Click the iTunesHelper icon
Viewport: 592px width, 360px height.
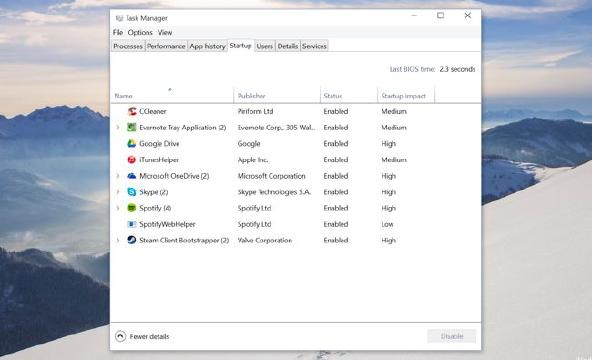[x=132, y=160]
